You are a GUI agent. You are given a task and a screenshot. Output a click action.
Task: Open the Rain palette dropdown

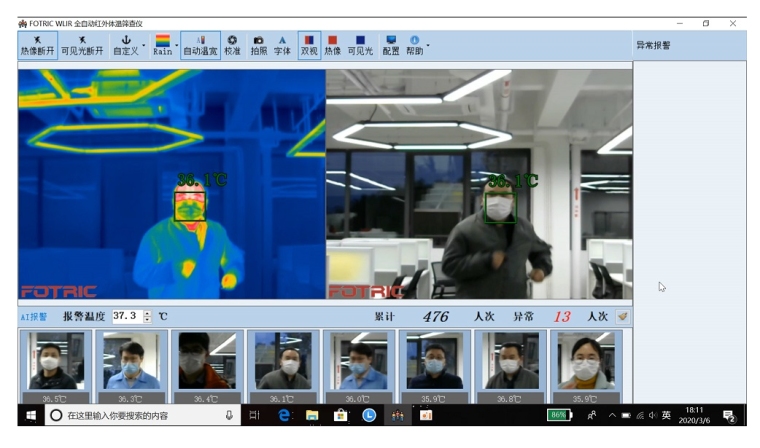click(177, 45)
